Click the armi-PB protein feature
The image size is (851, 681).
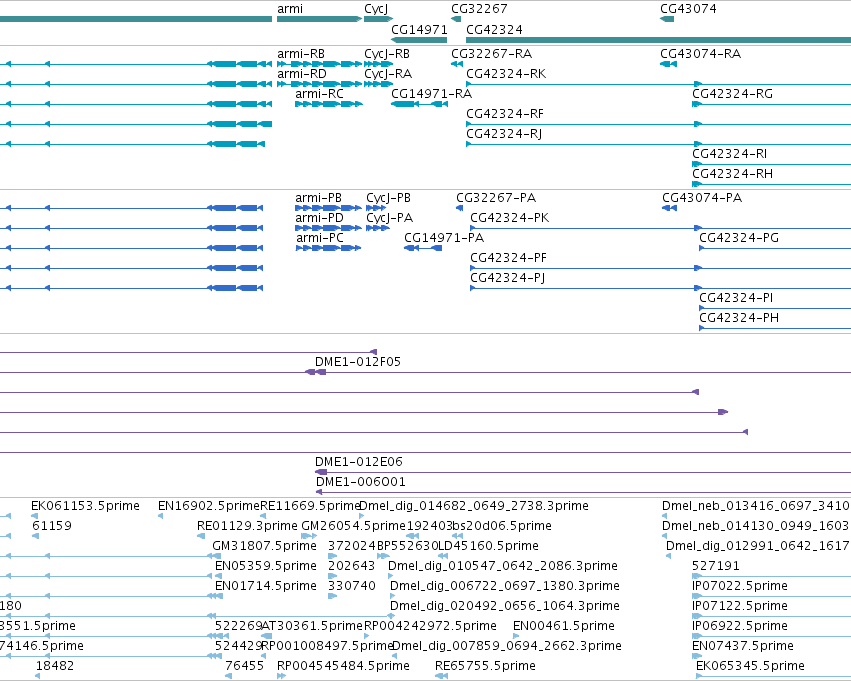click(x=328, y=208)
